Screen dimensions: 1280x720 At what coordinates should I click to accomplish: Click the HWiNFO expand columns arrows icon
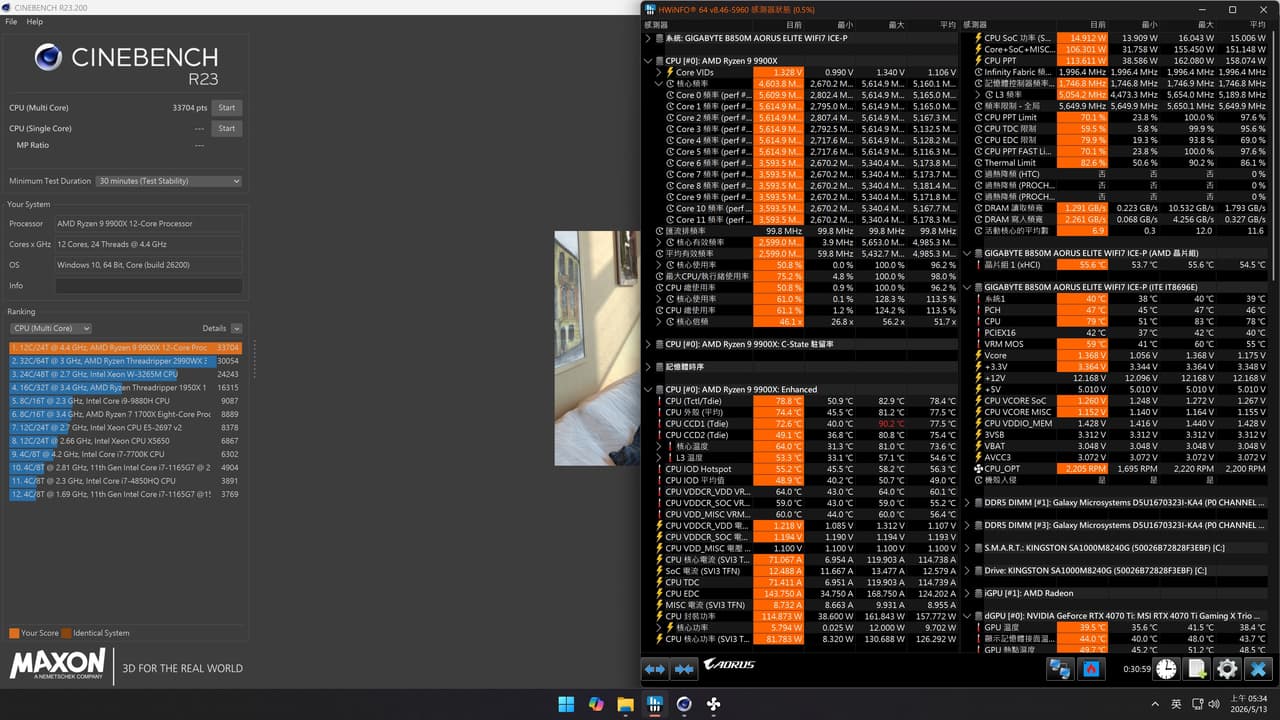point(654,668)
